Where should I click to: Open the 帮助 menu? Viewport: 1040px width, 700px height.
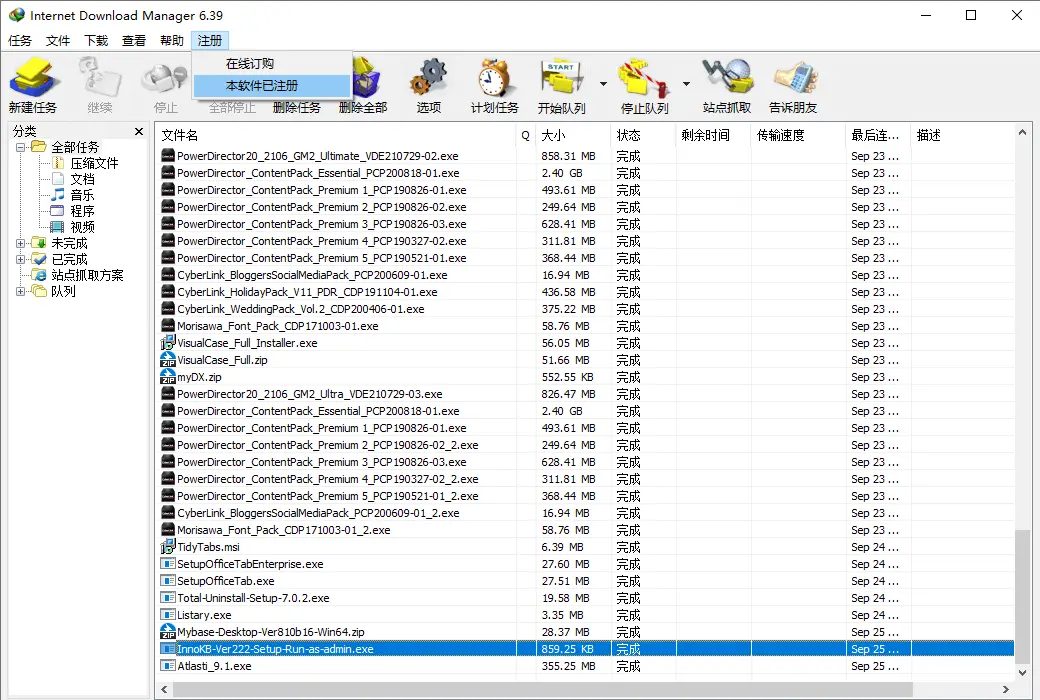click(x=172, y=40)
